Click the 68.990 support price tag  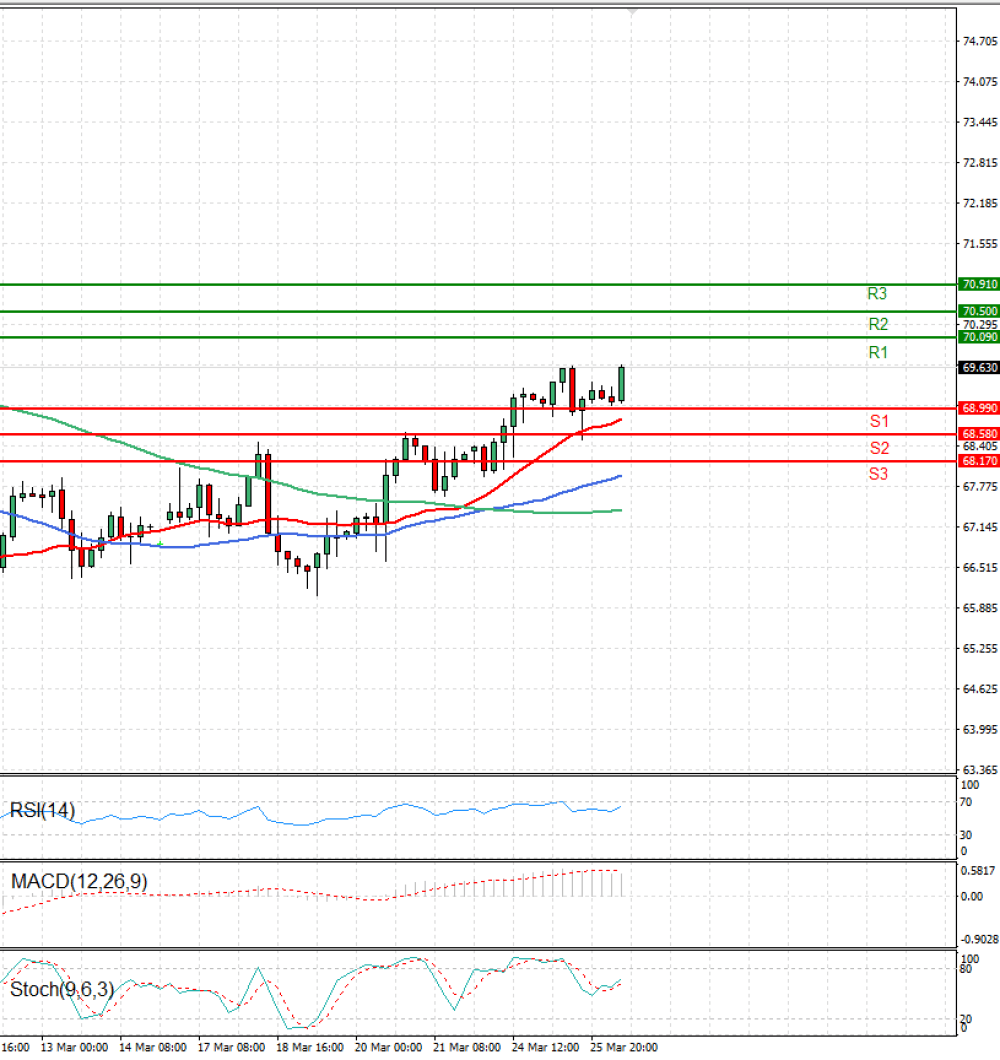pyautogui.click(x=979, y=408)
